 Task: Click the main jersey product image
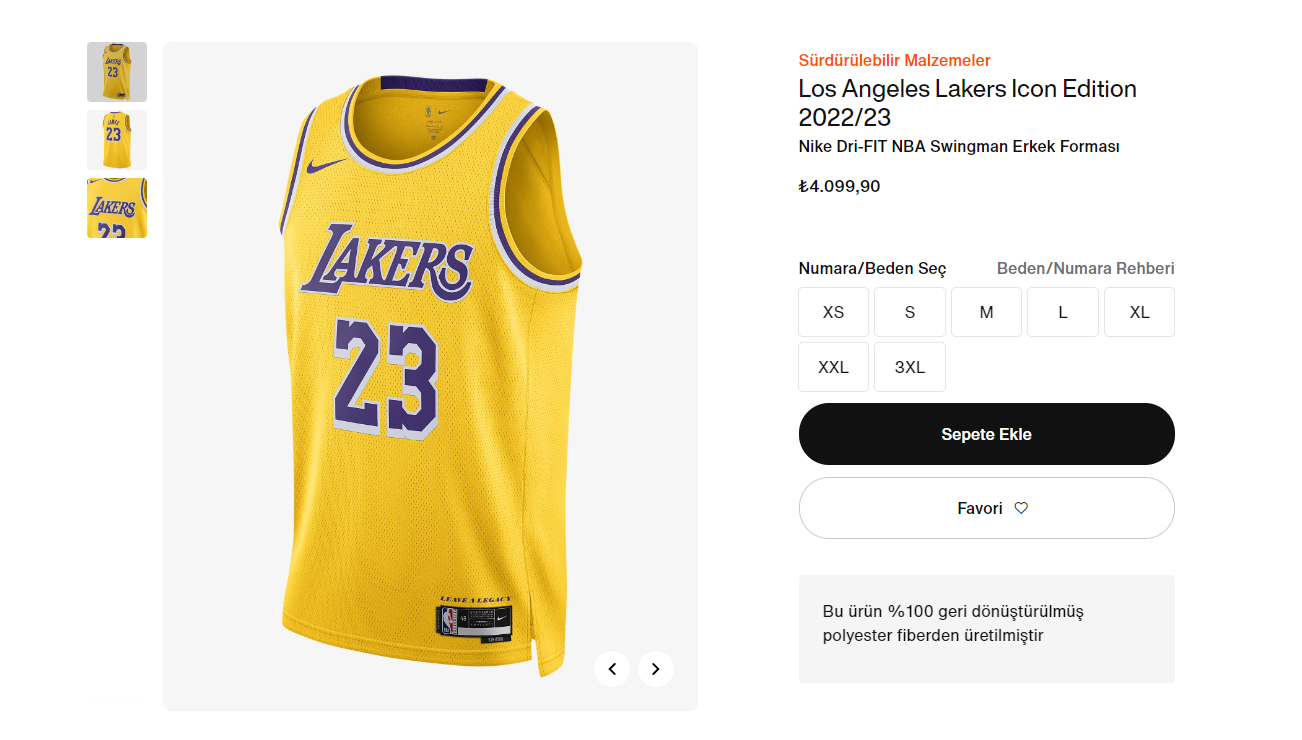point(430,376)
